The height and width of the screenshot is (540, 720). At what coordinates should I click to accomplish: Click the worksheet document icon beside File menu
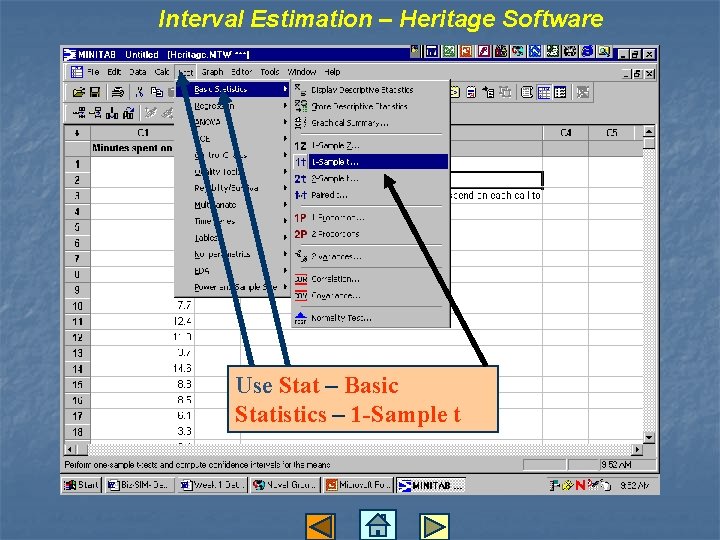click(x=77, y=72)
